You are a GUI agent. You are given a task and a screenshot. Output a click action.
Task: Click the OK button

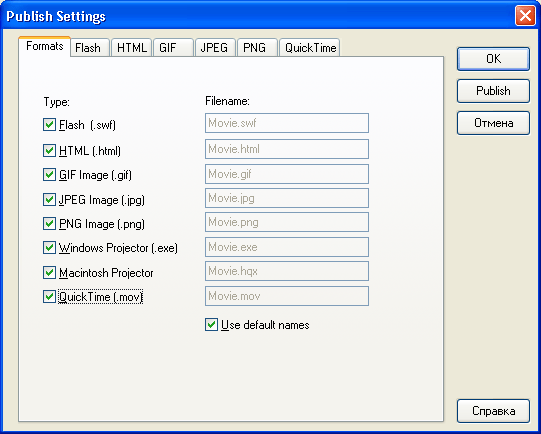[x=493, y=59]
